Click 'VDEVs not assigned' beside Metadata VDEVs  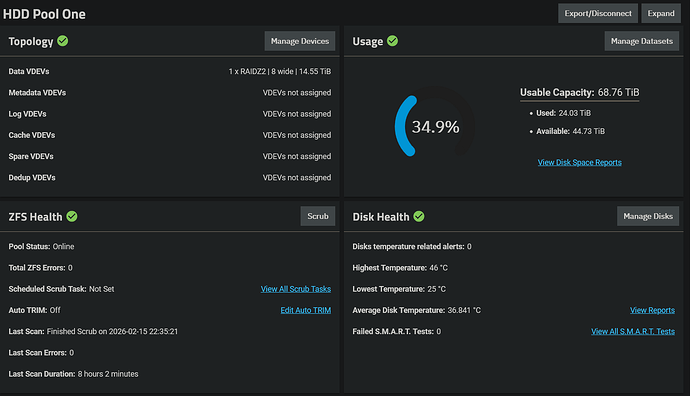[x=297, y=92]
